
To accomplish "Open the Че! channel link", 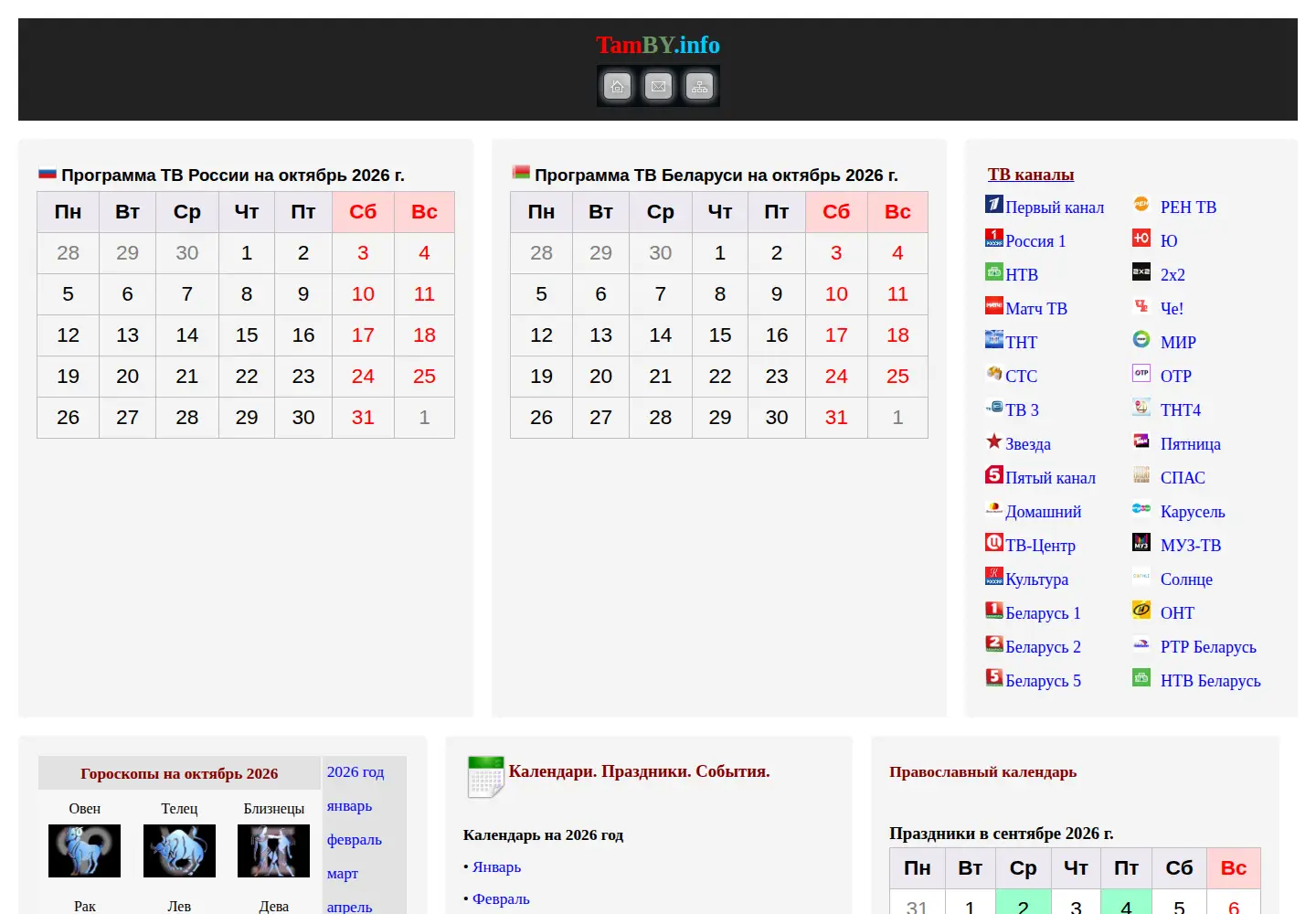I will tap(1172, 309).
